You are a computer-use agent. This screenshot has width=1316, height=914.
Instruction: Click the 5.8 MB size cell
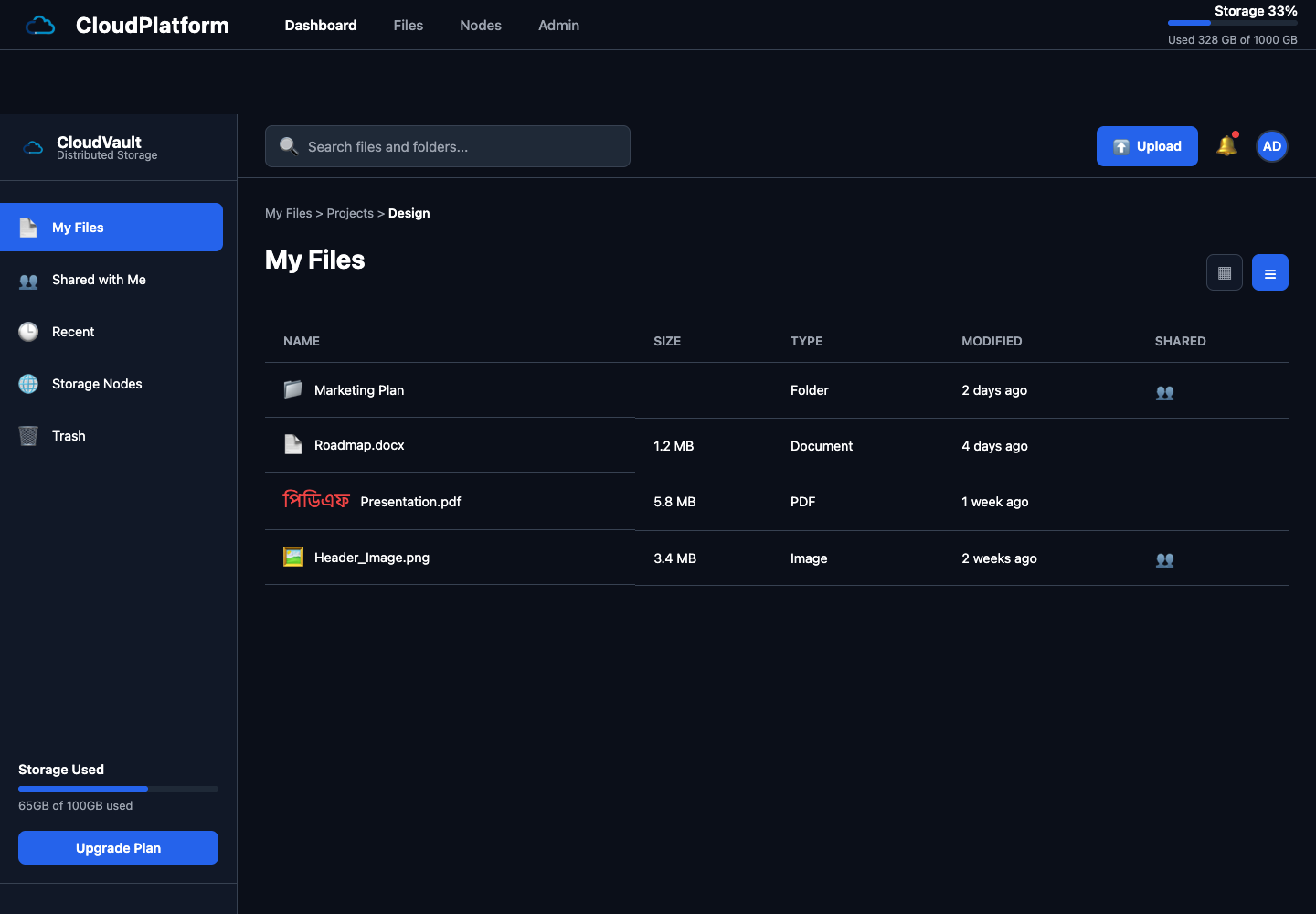(674, 502)
